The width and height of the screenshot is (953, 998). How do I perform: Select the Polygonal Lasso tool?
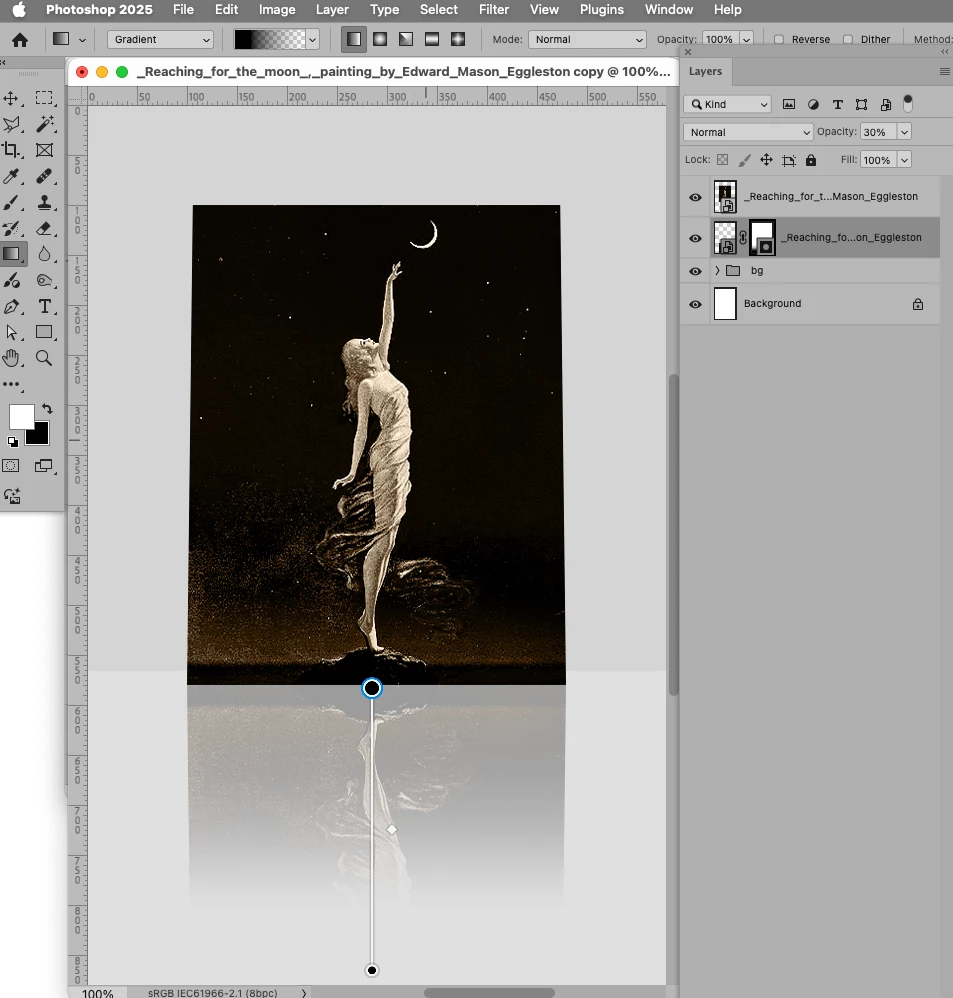[11, 124]
